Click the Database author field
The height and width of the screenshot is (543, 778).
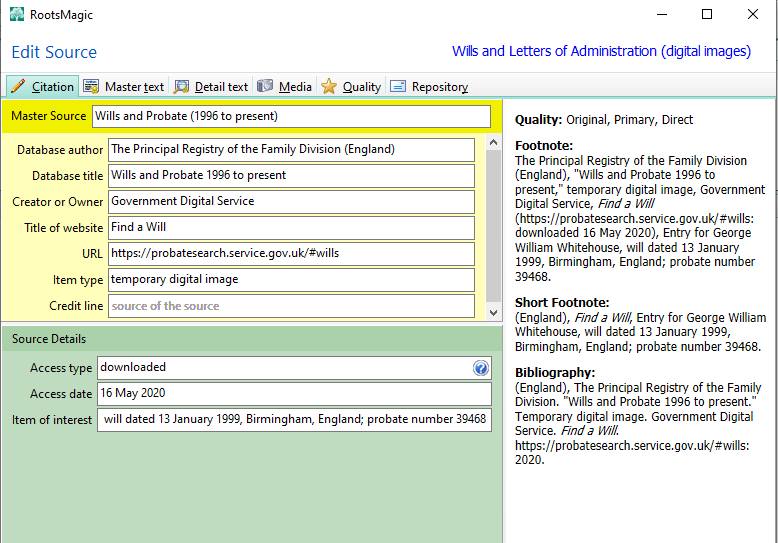pos(291,149)
